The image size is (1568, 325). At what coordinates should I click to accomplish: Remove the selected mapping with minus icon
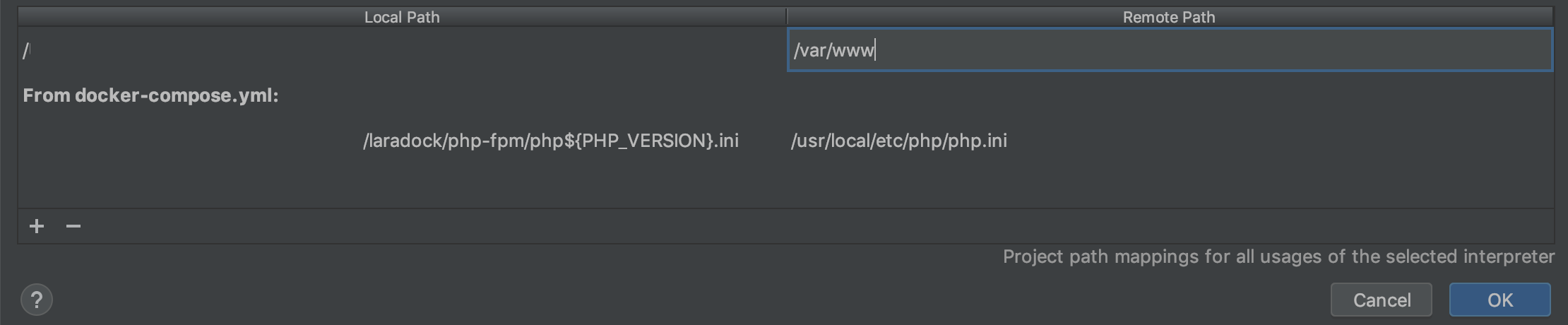click(73, 226)
